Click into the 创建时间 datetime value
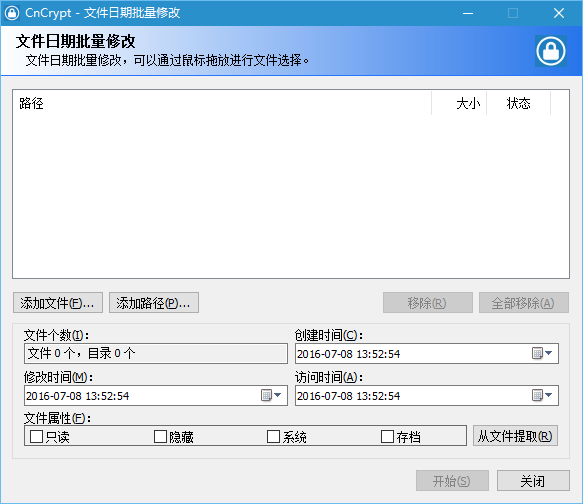The width and height of the screenshot is (583, 504). [x=348, y=354]
